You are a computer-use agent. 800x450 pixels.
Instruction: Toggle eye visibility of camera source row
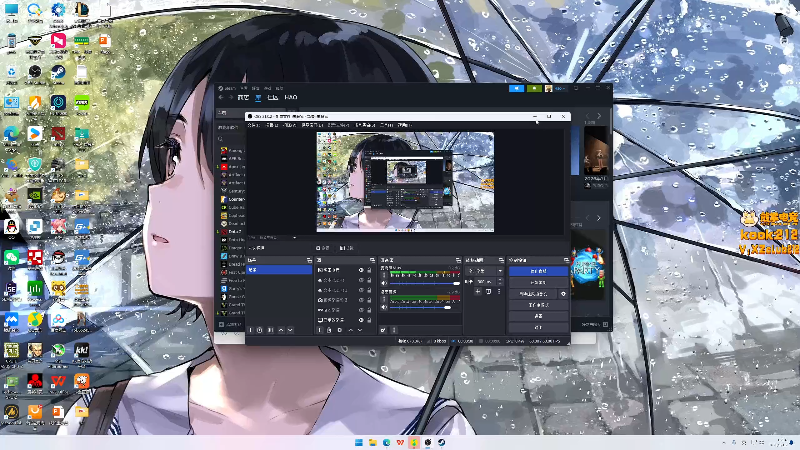pos(361,300)
